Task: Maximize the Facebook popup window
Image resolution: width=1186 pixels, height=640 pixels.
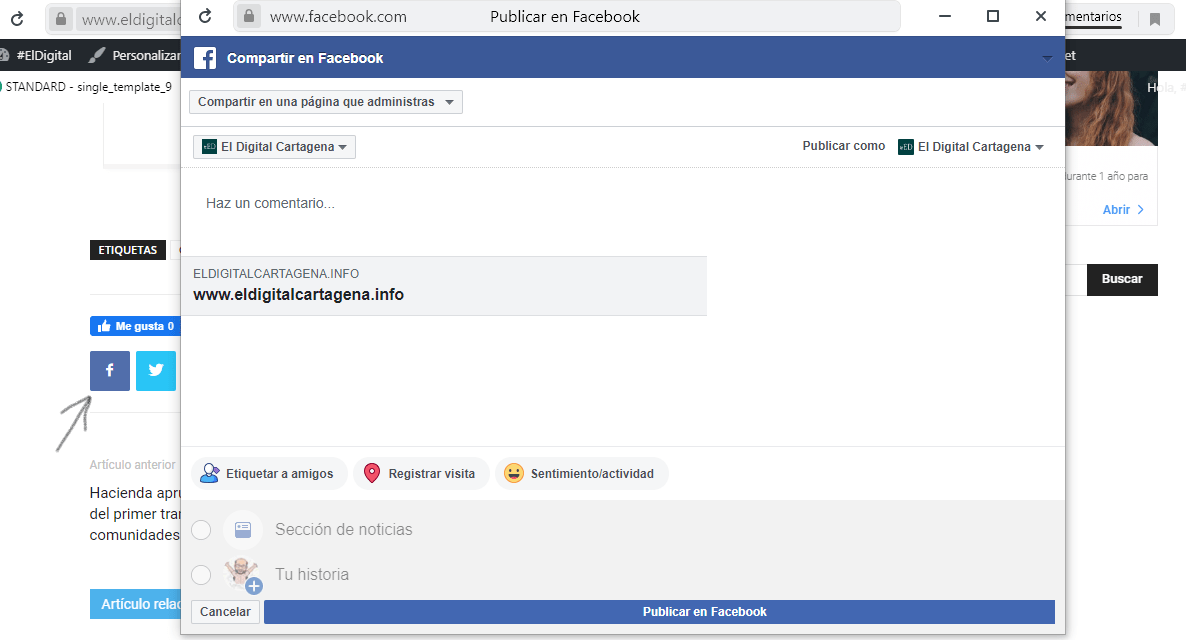Action: (993, 16)
